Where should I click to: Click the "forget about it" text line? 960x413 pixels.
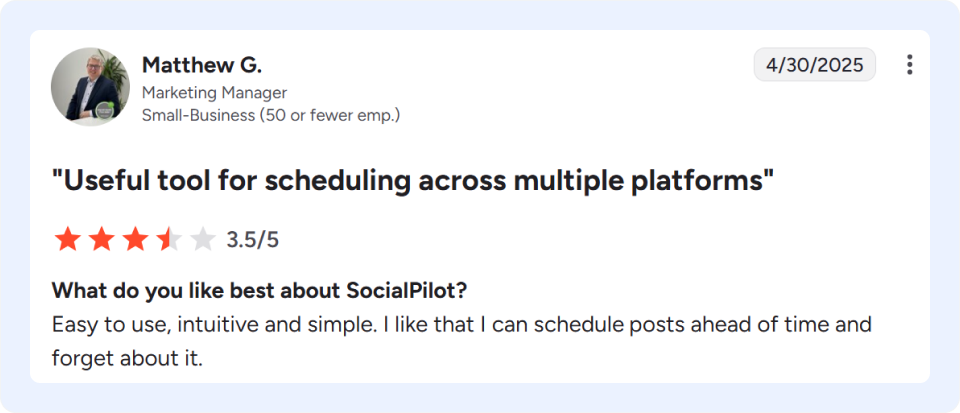pyautogui.click(x=127, y=359)
